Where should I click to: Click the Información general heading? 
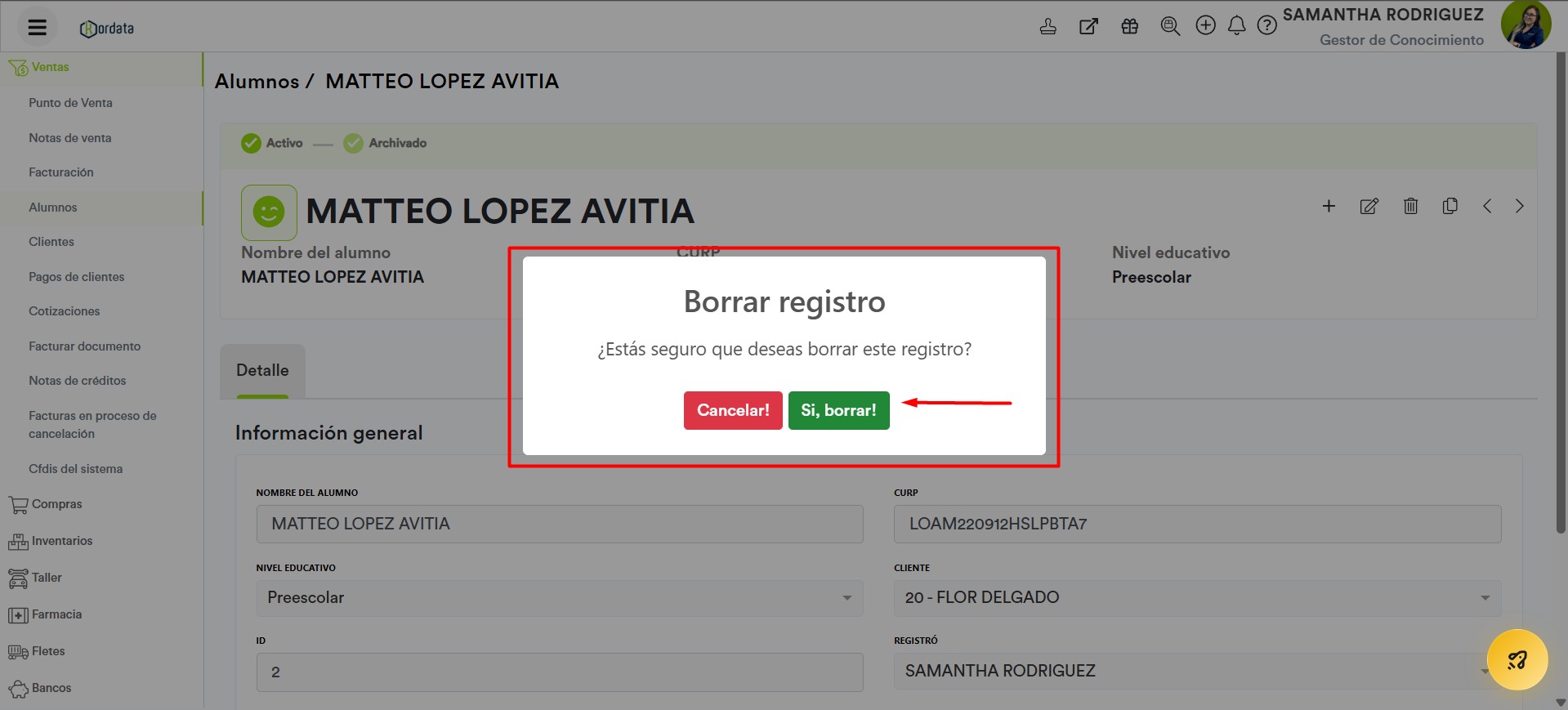(x=328, y=433)
